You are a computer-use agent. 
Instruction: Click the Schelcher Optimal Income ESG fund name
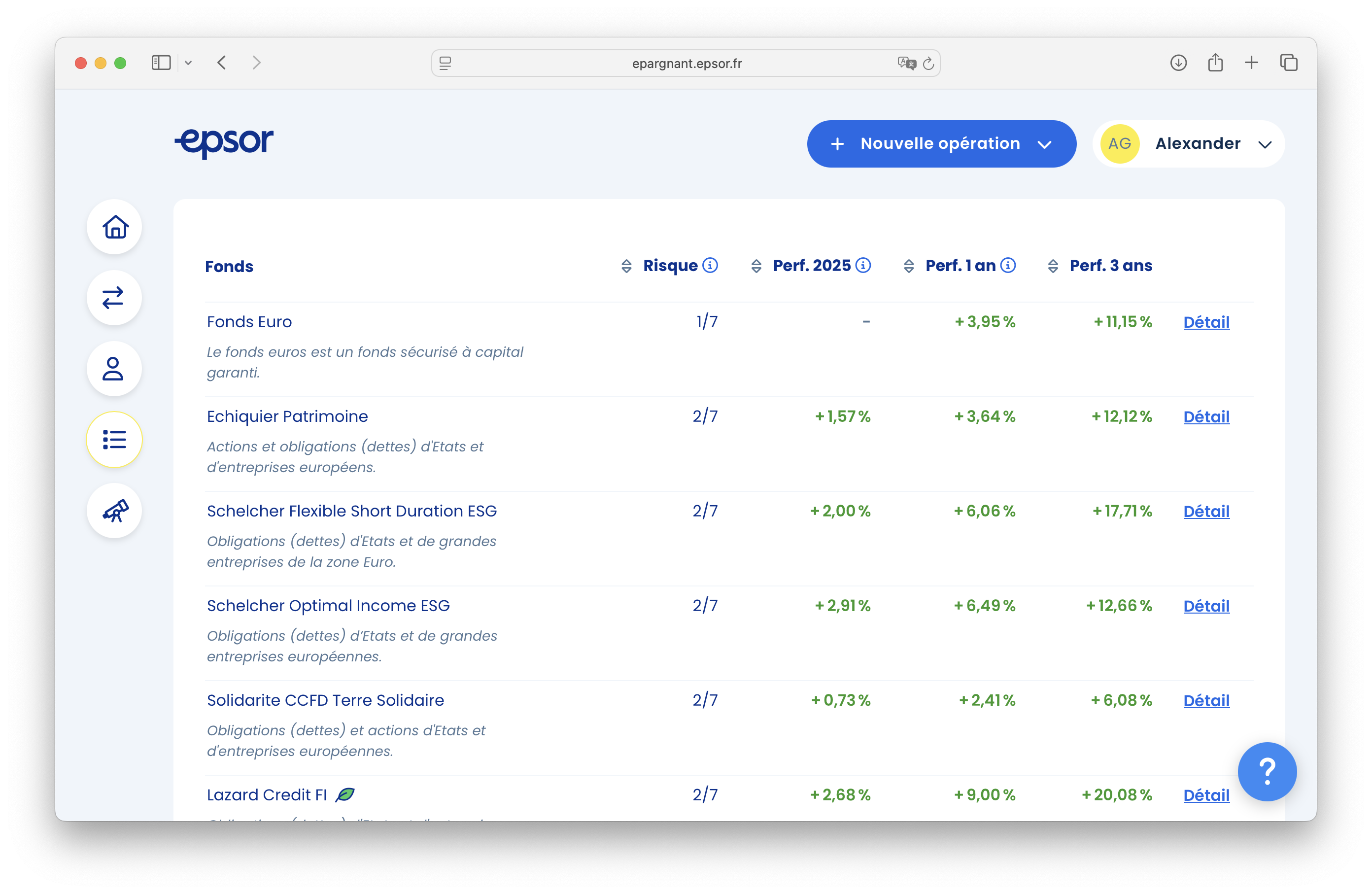328,605
